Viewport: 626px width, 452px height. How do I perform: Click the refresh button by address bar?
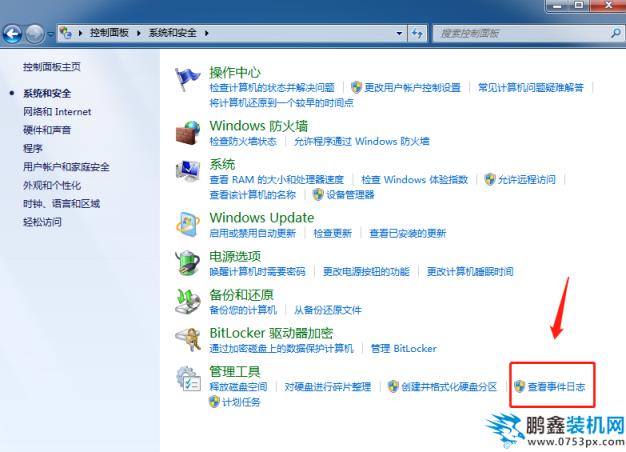click(x=417, y=33)
